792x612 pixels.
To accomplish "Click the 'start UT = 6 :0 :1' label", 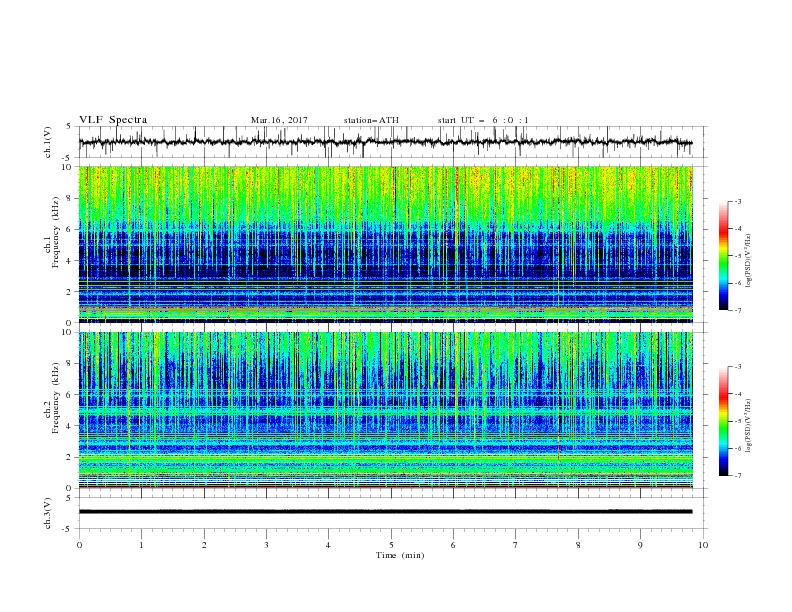I will [x=483, y=120].
